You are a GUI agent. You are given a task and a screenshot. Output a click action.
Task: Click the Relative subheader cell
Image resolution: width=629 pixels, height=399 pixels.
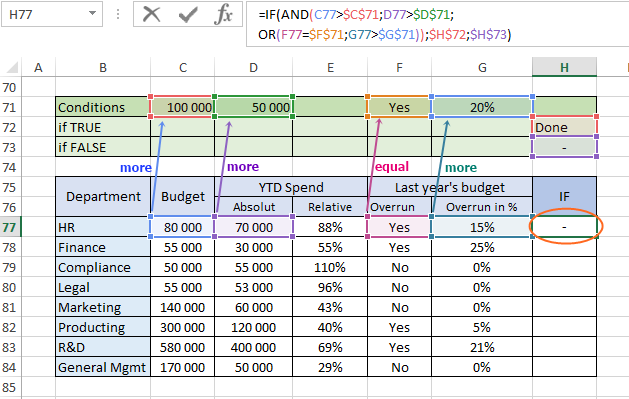[x=330, y=207]
